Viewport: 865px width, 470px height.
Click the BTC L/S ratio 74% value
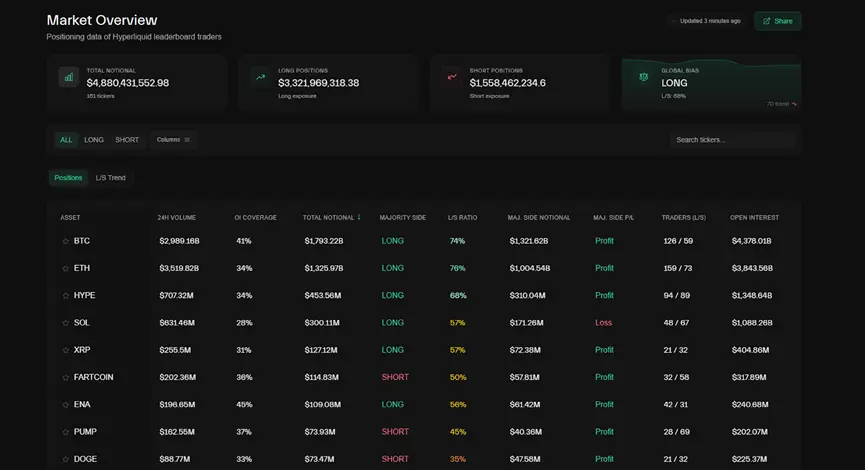coord(457,241)
